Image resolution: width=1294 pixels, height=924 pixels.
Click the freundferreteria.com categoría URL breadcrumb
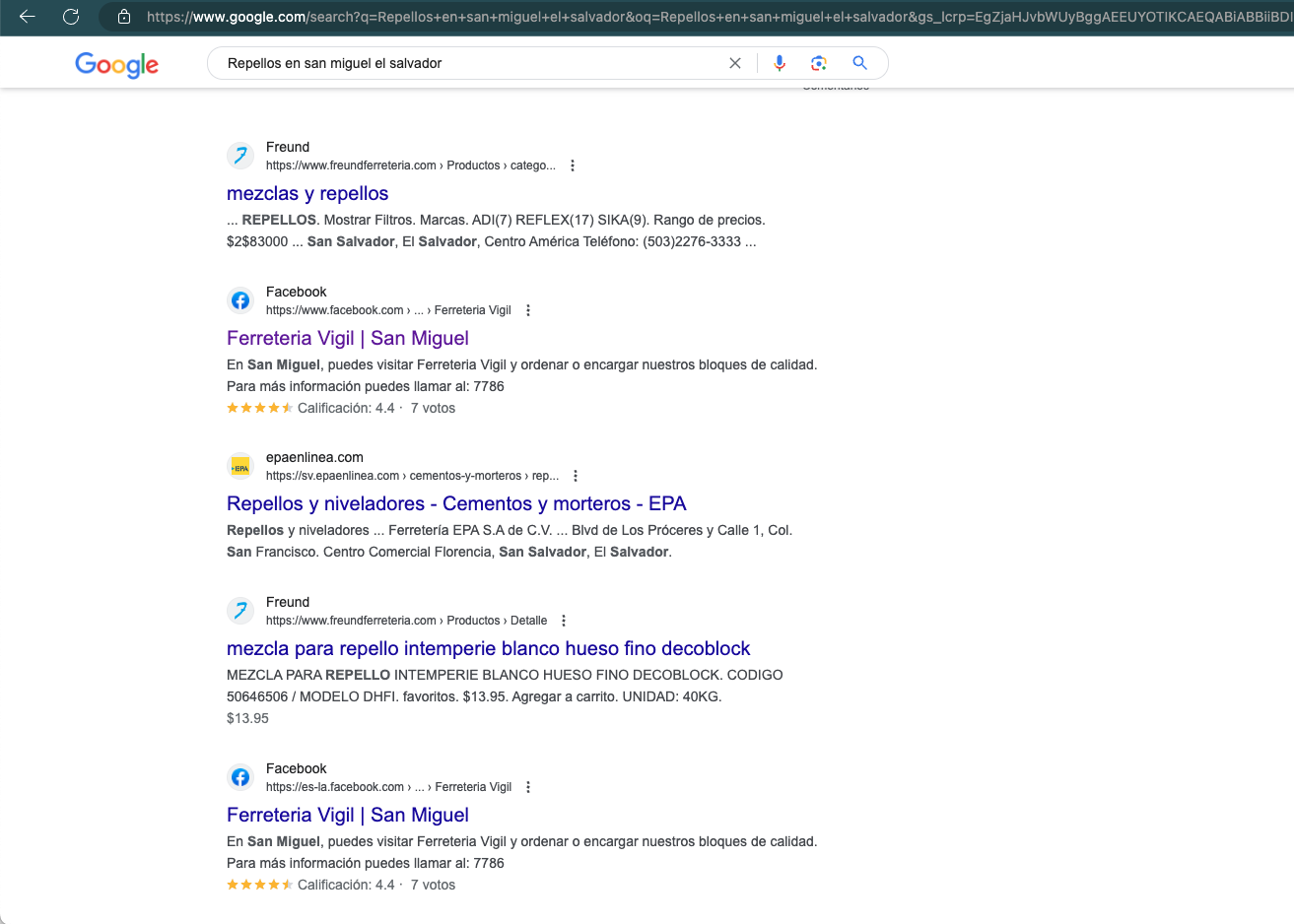tap(411, 165)
